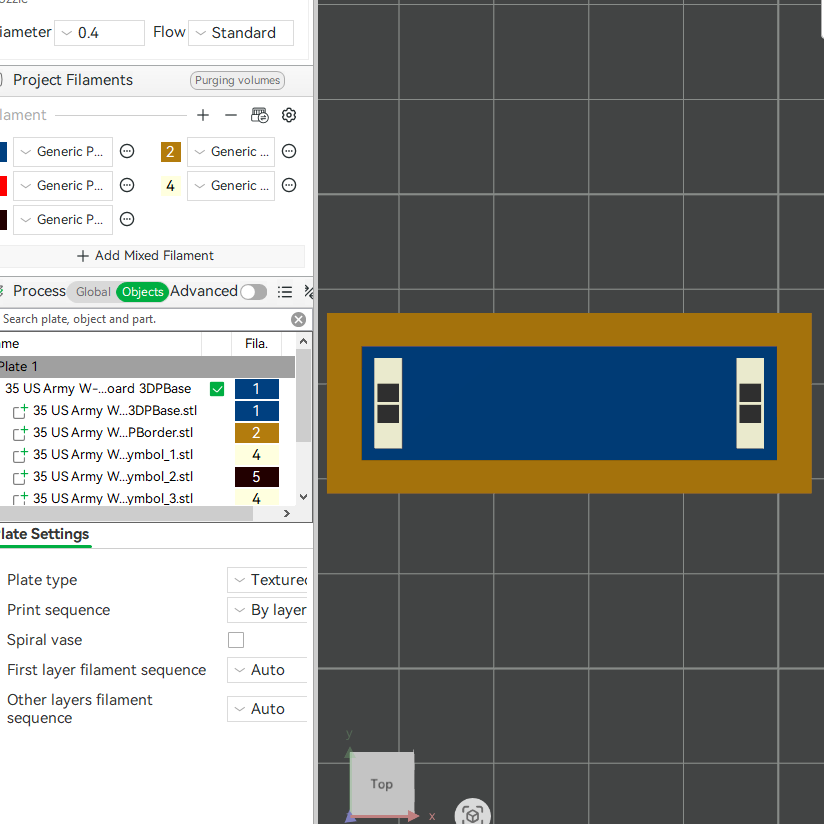Edit filament 2 via its ellipsis icon
The image size is (824, 824).
289,151
